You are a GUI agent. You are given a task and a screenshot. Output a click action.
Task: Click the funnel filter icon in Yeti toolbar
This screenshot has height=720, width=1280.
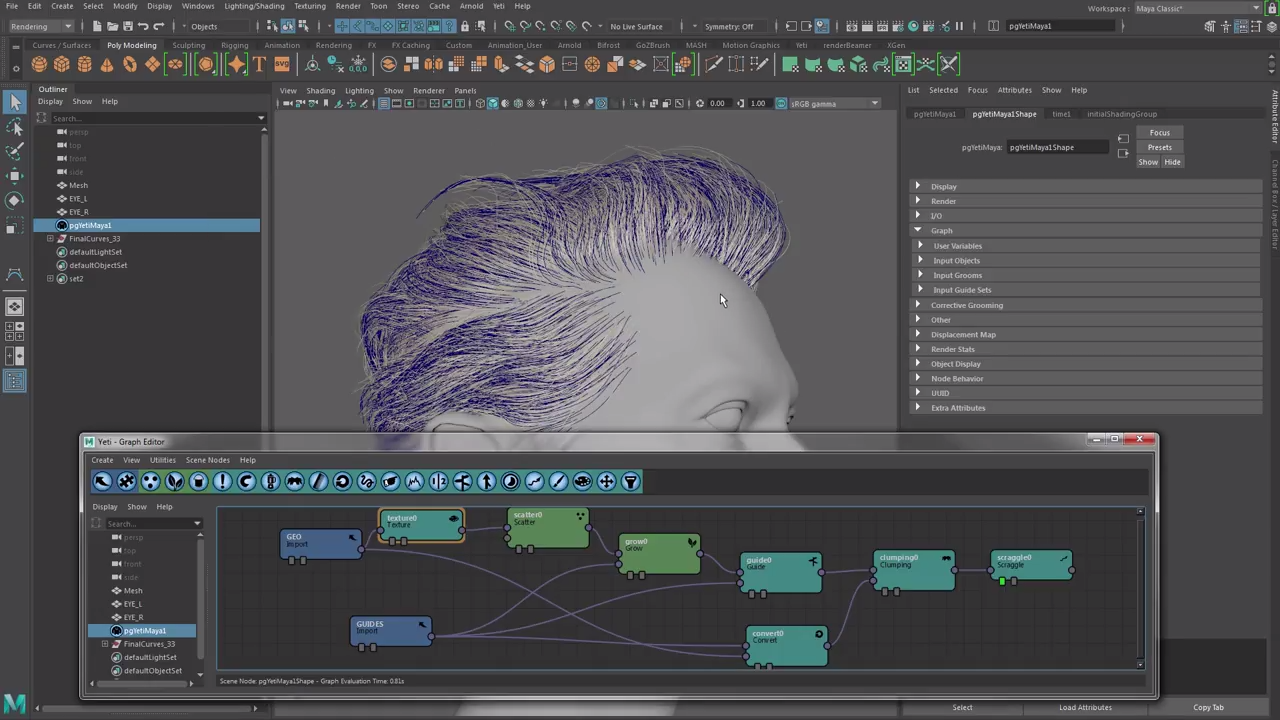(630, 482)
